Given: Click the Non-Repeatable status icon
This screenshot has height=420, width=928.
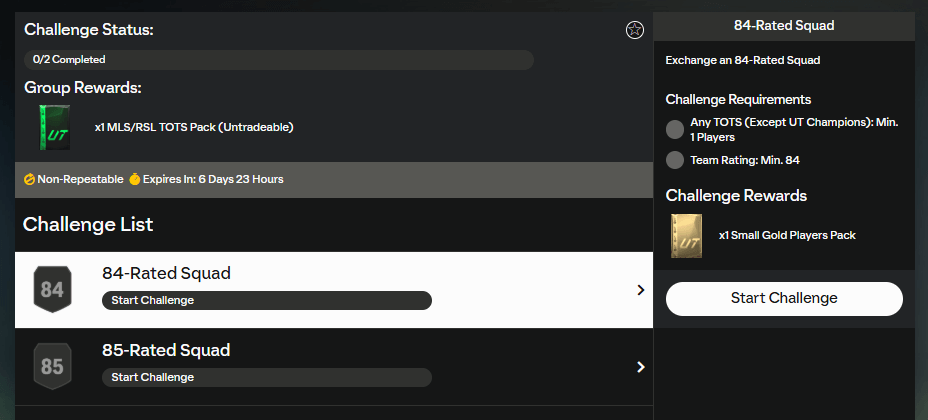Looking at the screenshot, I should point(30,180).
